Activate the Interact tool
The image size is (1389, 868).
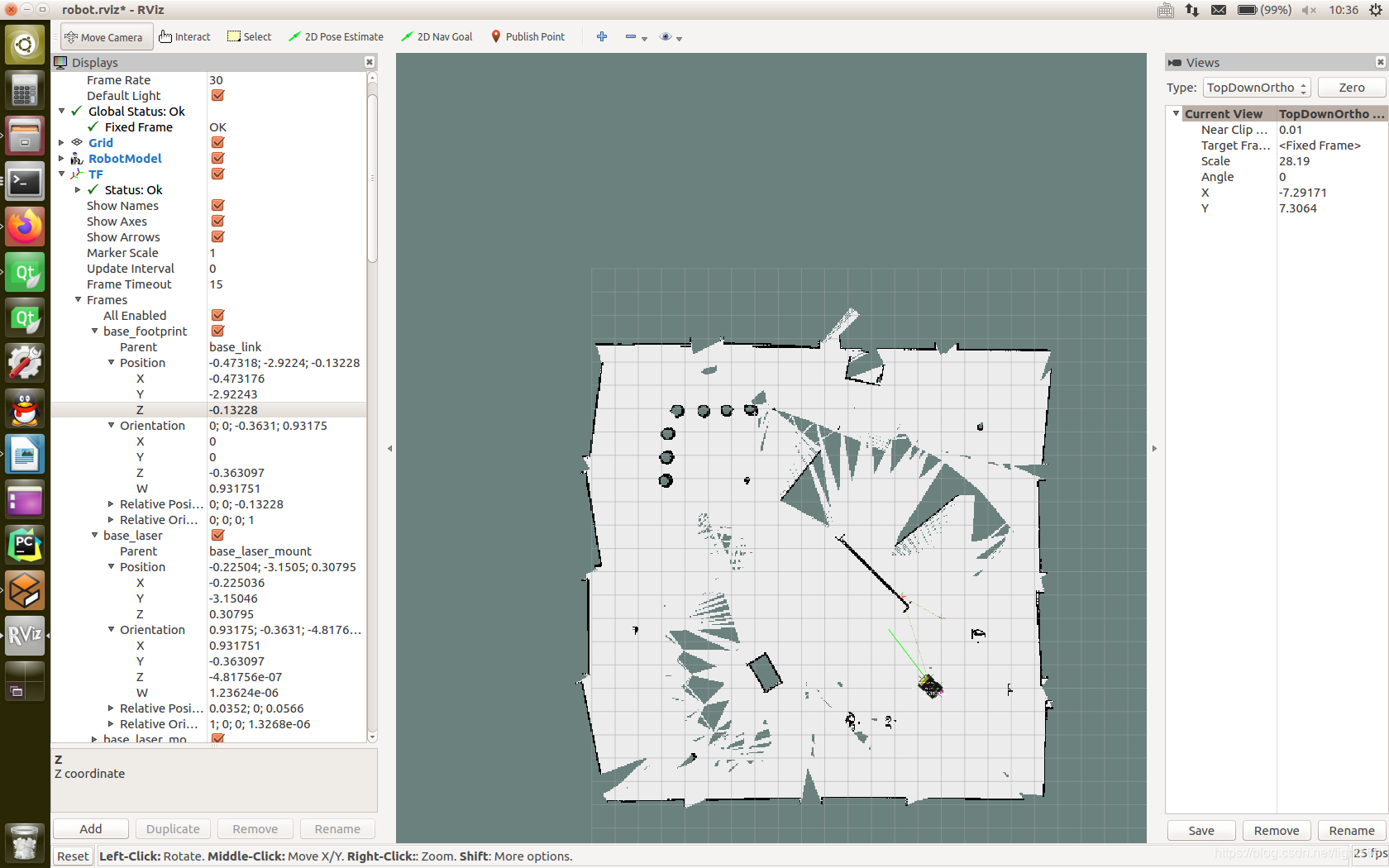[184, 37]
